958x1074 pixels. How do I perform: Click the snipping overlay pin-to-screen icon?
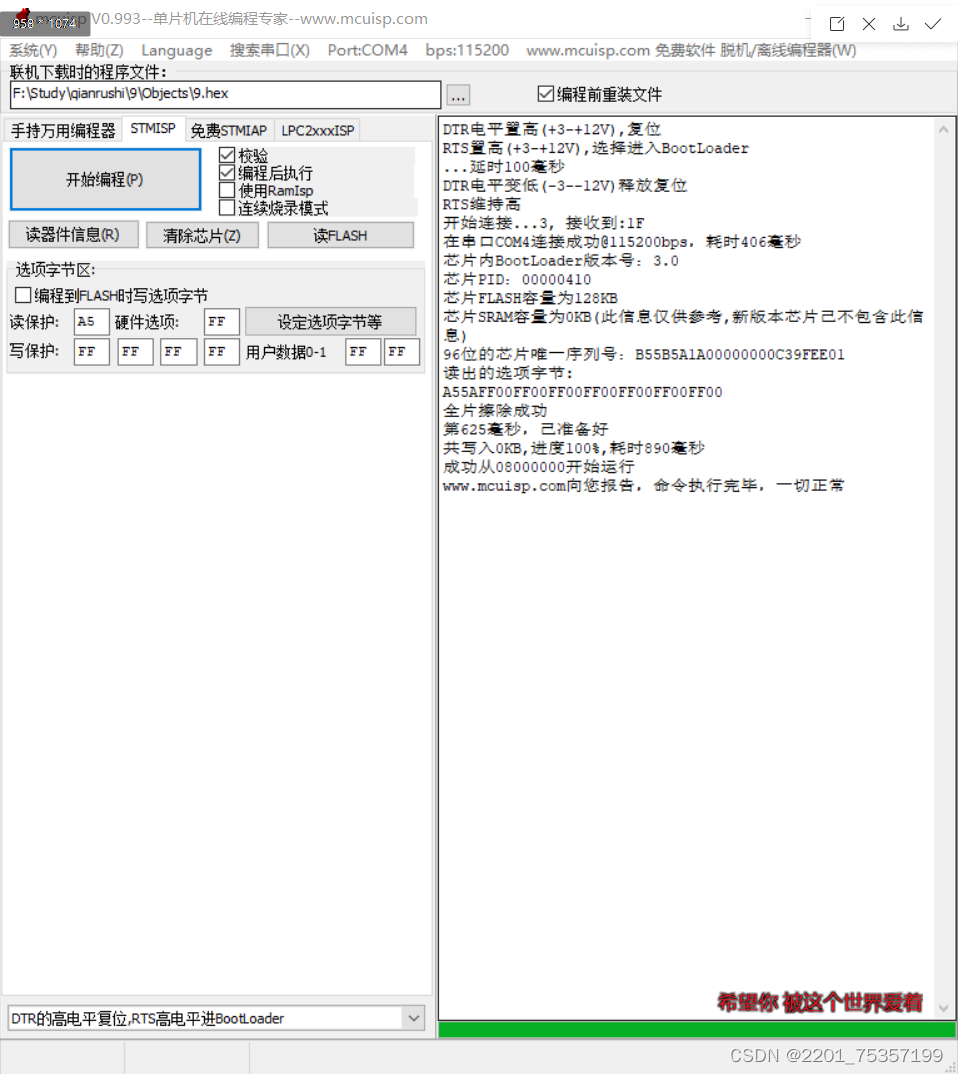837,24
